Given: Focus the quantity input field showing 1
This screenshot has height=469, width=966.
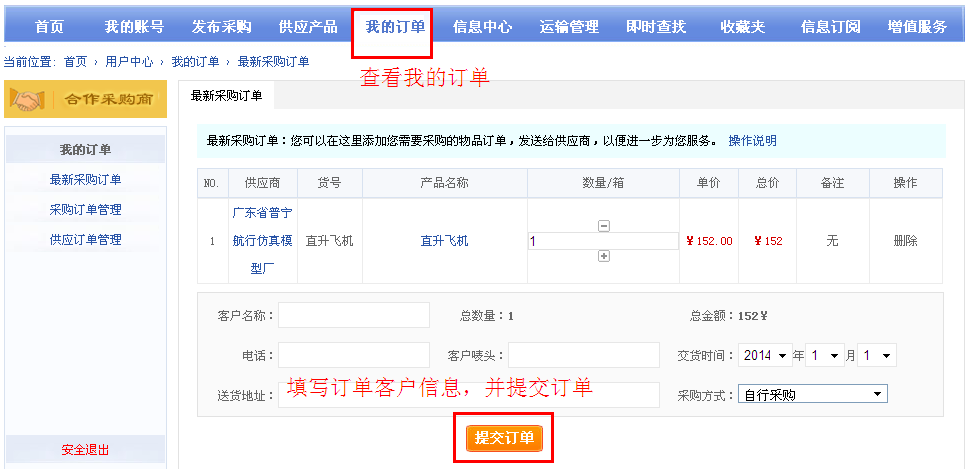Looking at the screenshot, I should [x=603, y=241].
